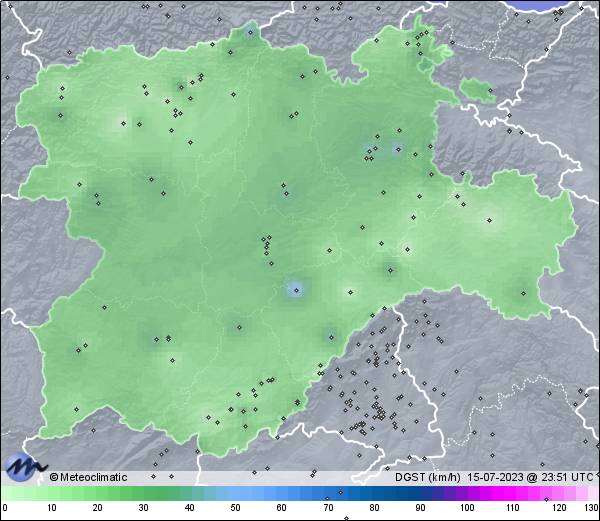Click the 30 label on the wind scale

click(x=143, y=508)
